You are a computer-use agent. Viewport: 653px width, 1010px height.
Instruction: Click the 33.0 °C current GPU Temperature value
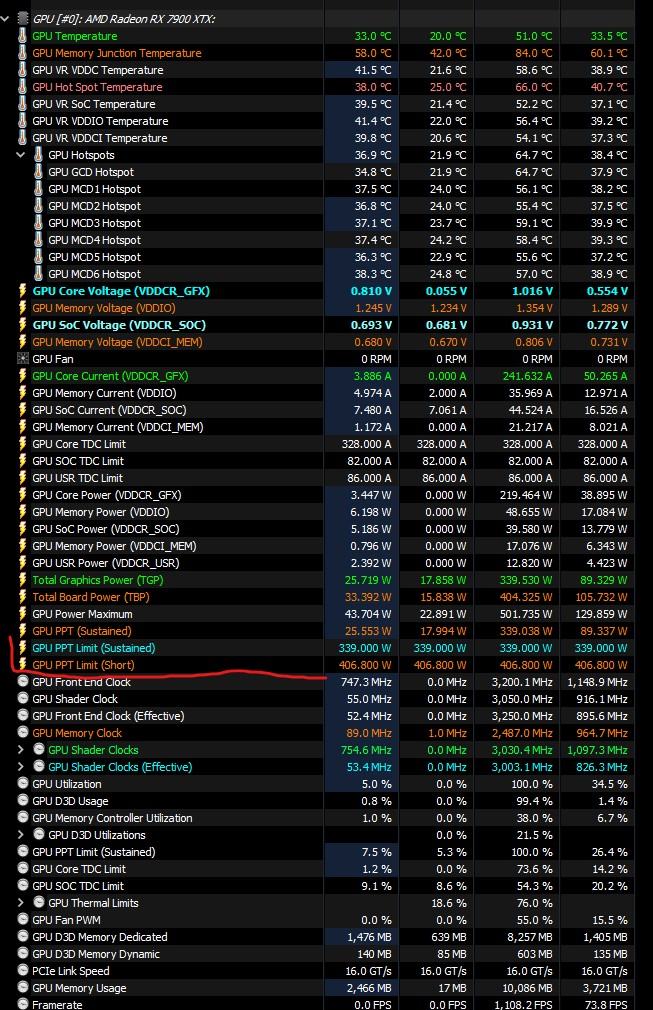click(x=372, y=36)
